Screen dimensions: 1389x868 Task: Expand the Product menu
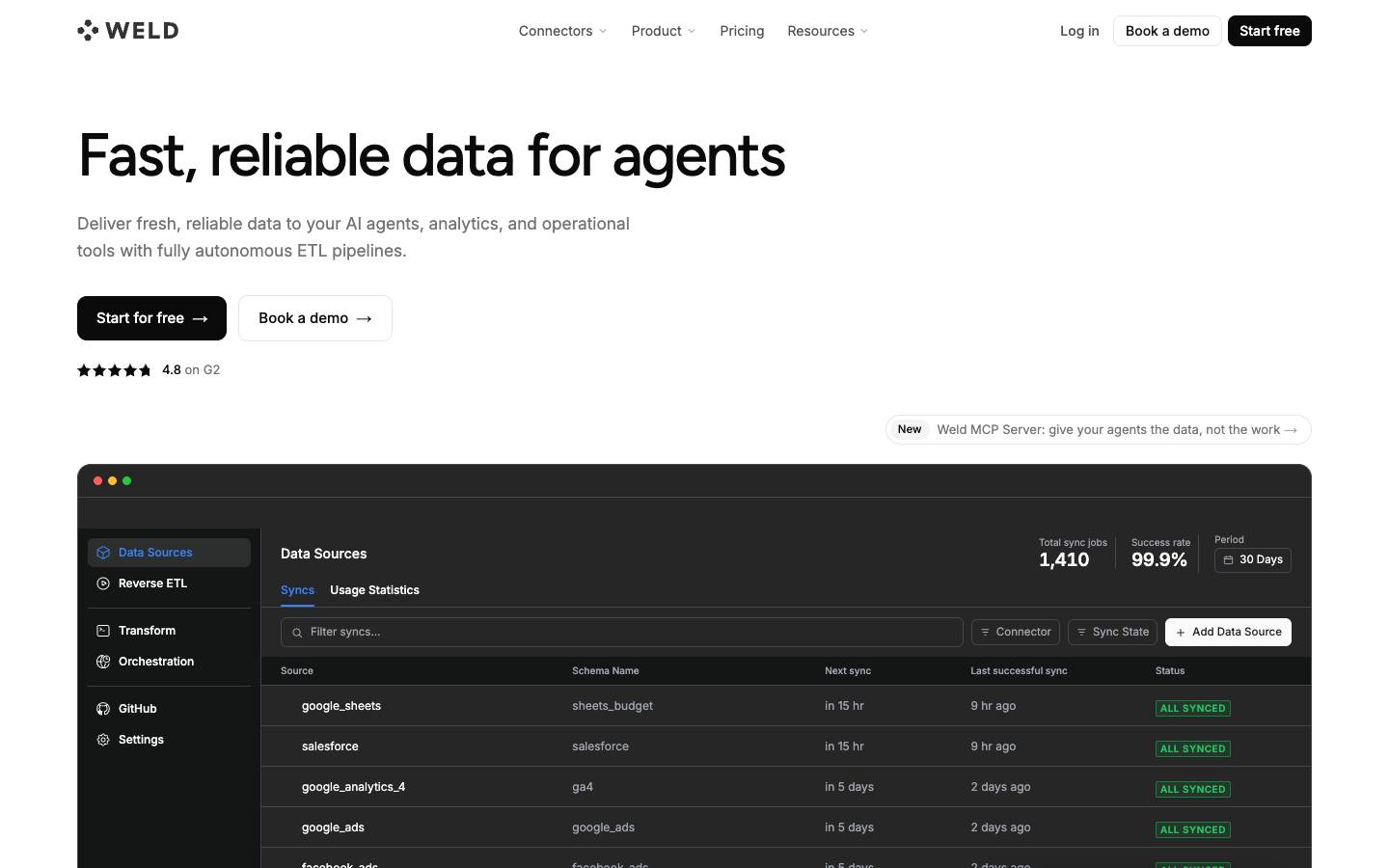(663, 31)
